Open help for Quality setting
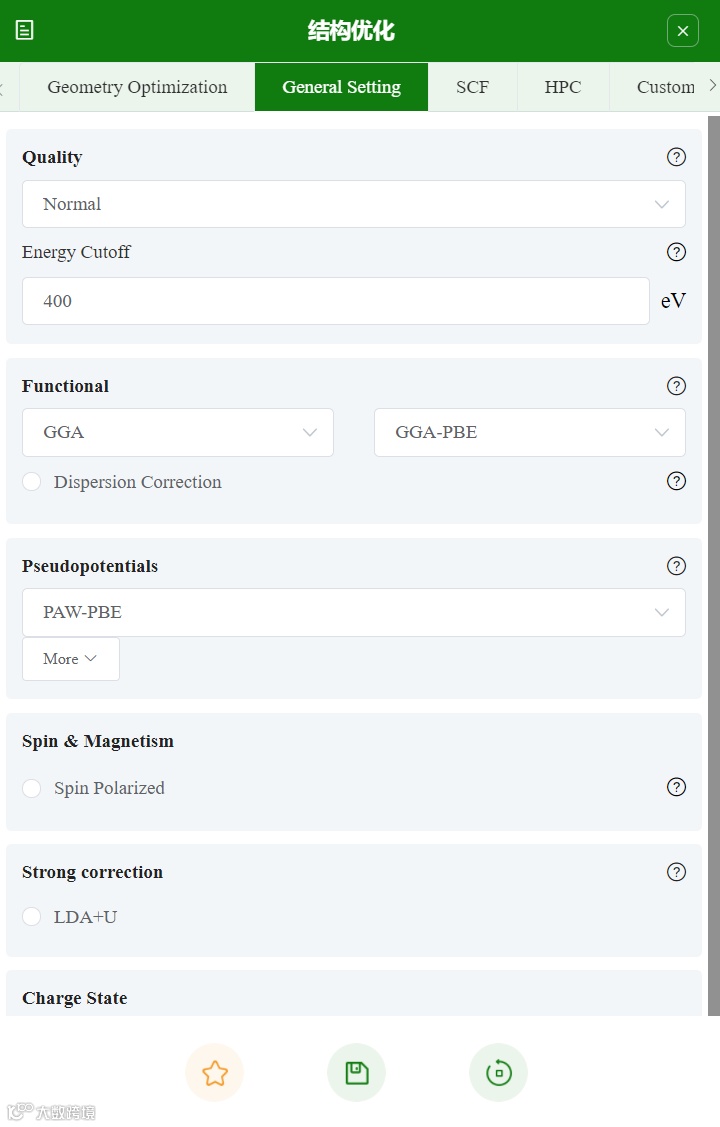 pos(676,157)
